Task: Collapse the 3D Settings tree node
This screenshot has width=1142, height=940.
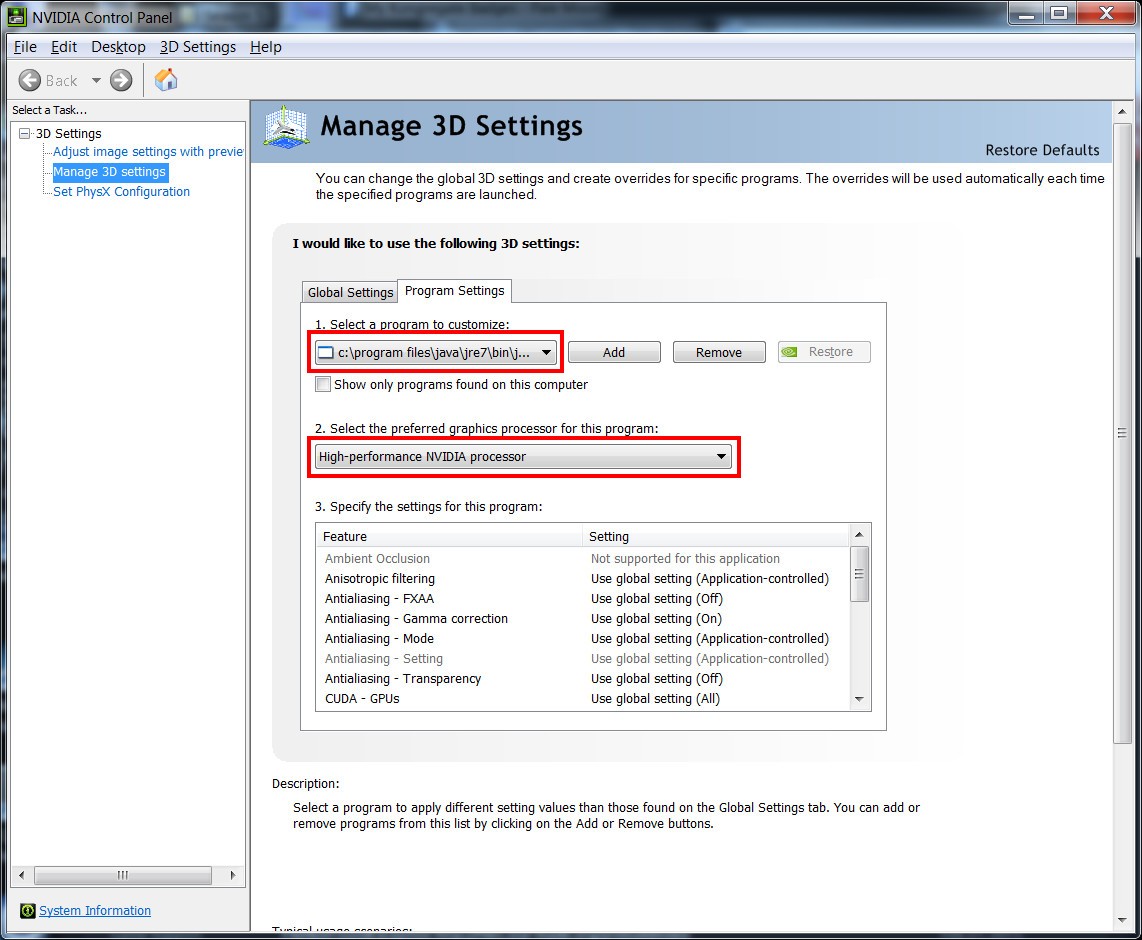Action: click(x=24, y=133)
